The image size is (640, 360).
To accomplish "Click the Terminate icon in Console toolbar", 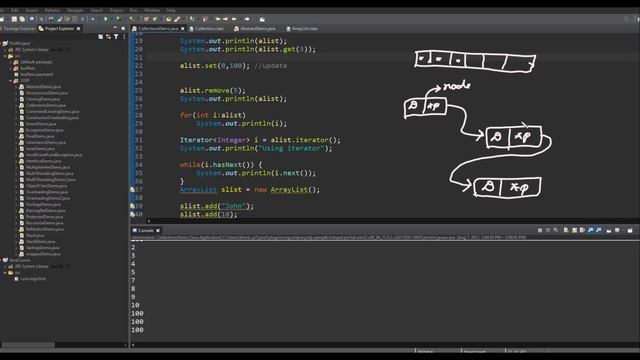I will click(540, 231).
